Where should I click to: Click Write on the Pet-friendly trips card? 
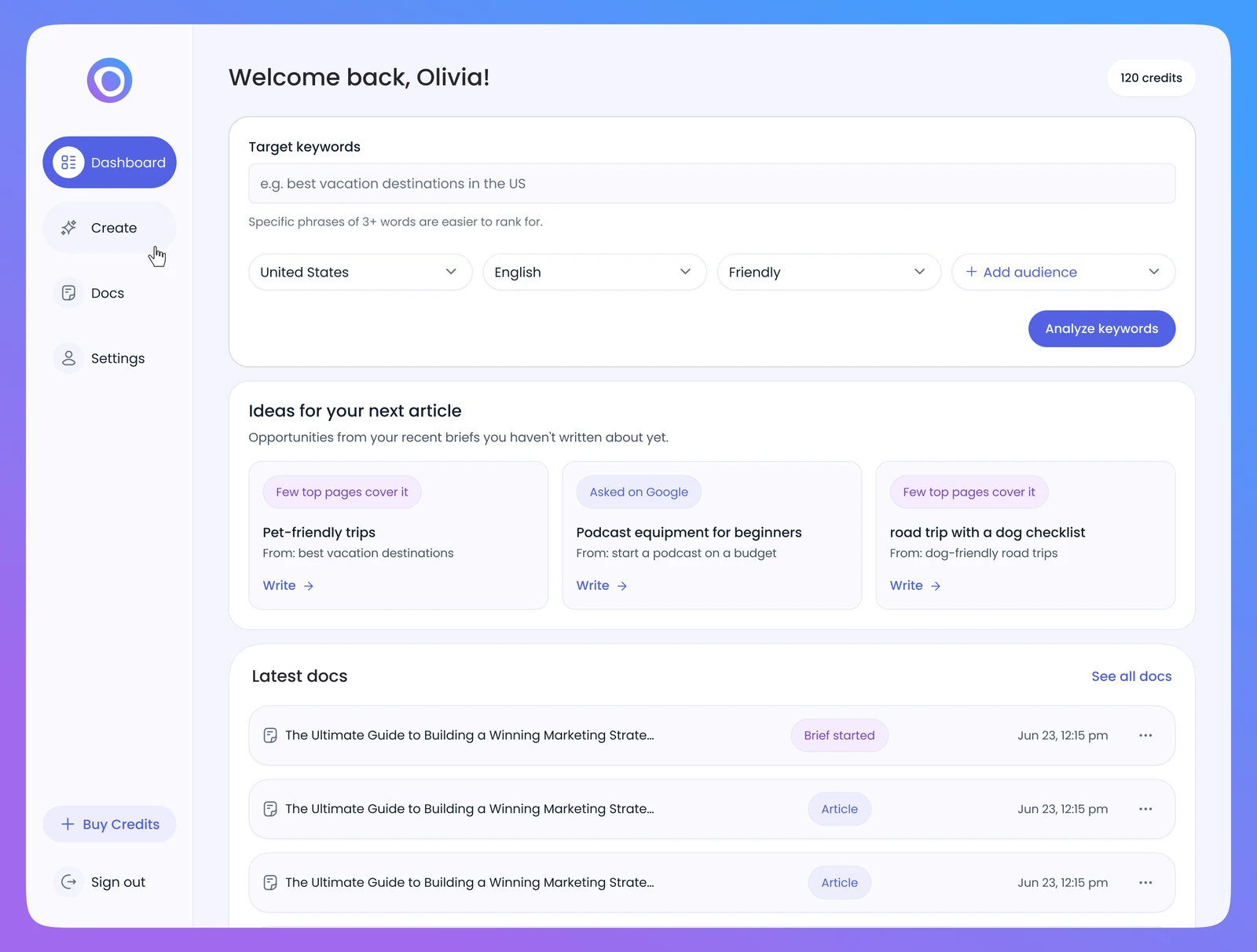(288, 585)
